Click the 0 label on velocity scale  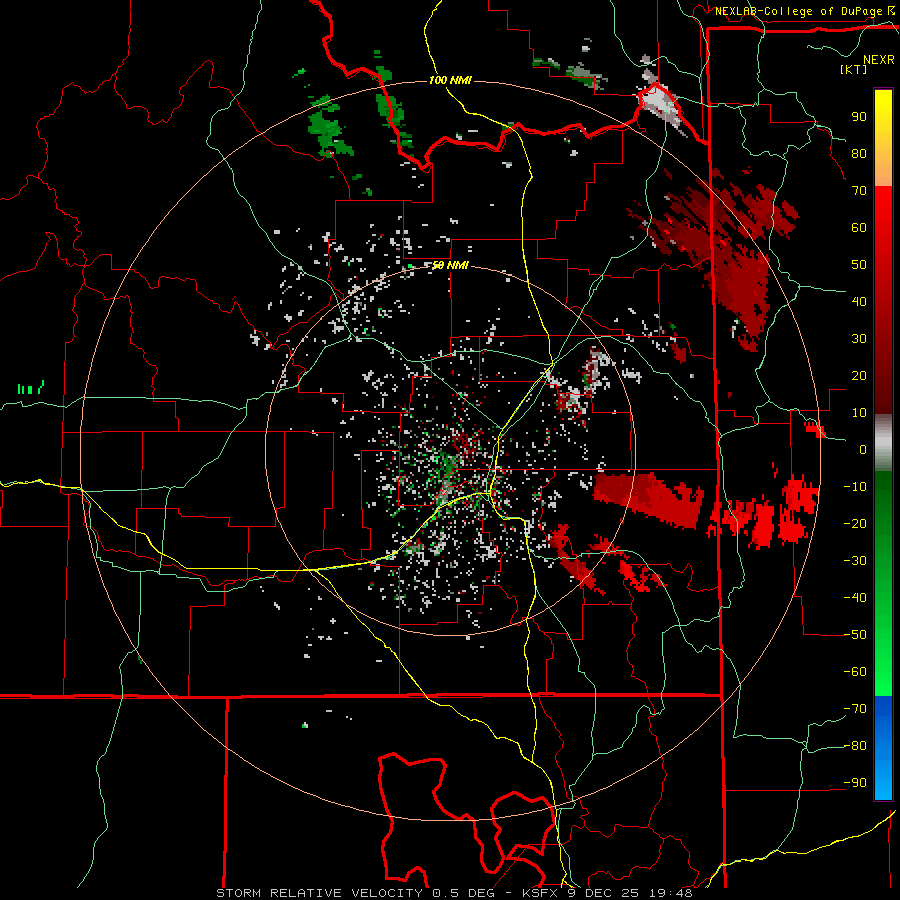pyautogui.click(x=863, y=449)
